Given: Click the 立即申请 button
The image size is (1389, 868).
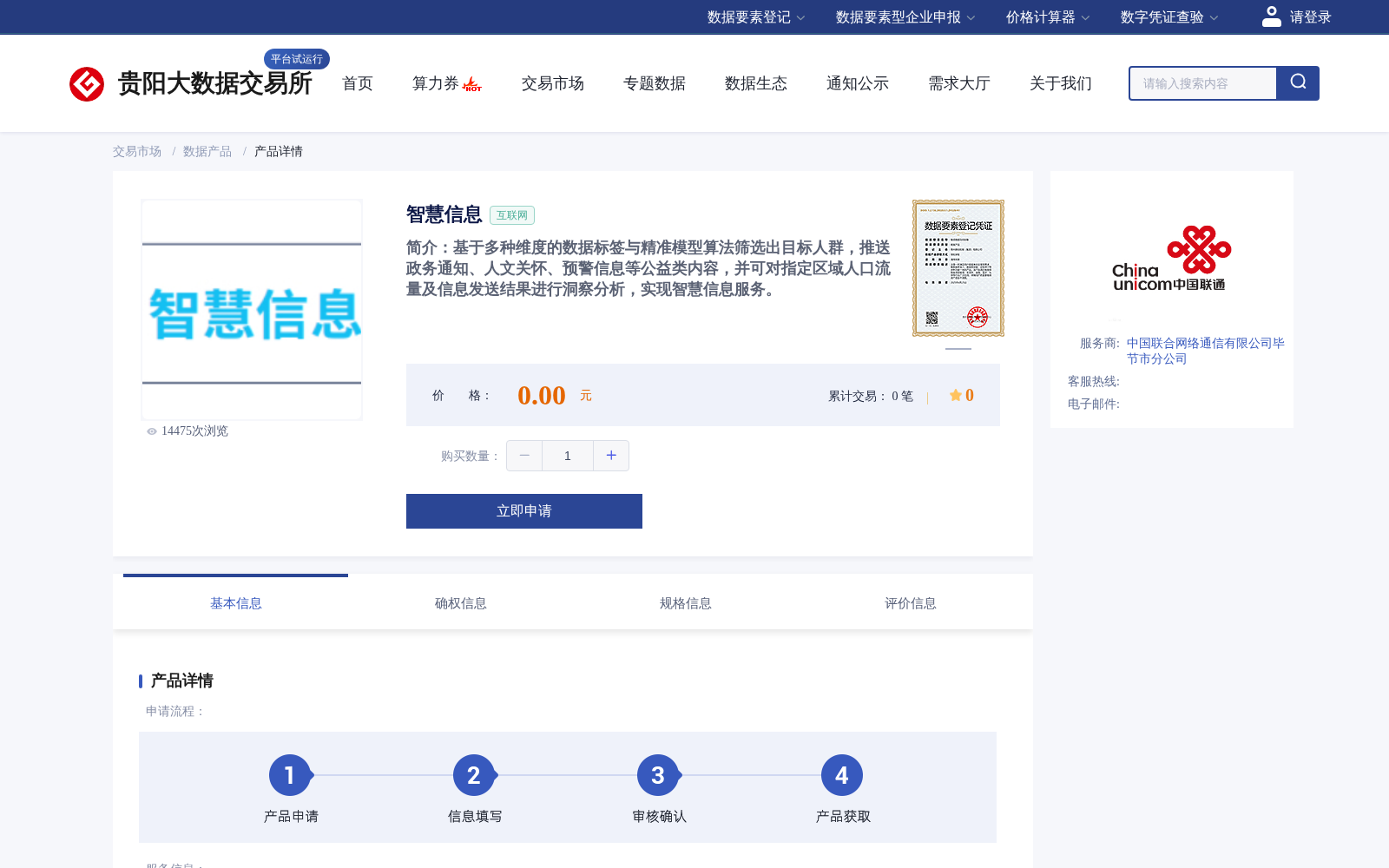Looking at the screenshot, I should pos(524,511).
